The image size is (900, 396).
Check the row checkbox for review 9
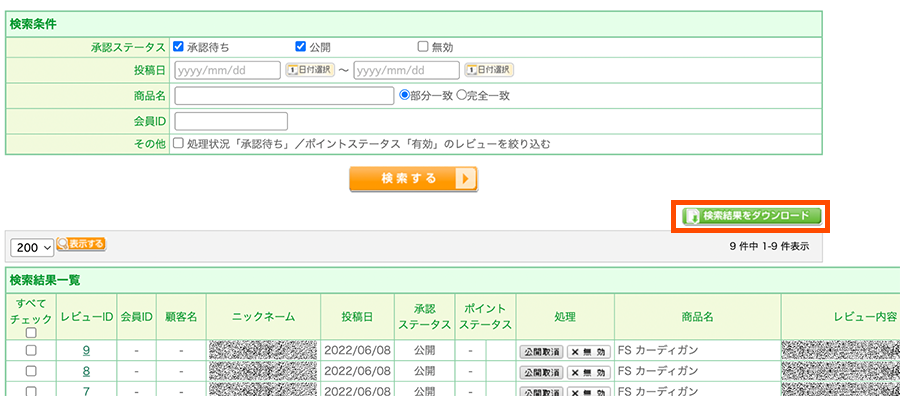pyautogui.click(x=31, y=350)
